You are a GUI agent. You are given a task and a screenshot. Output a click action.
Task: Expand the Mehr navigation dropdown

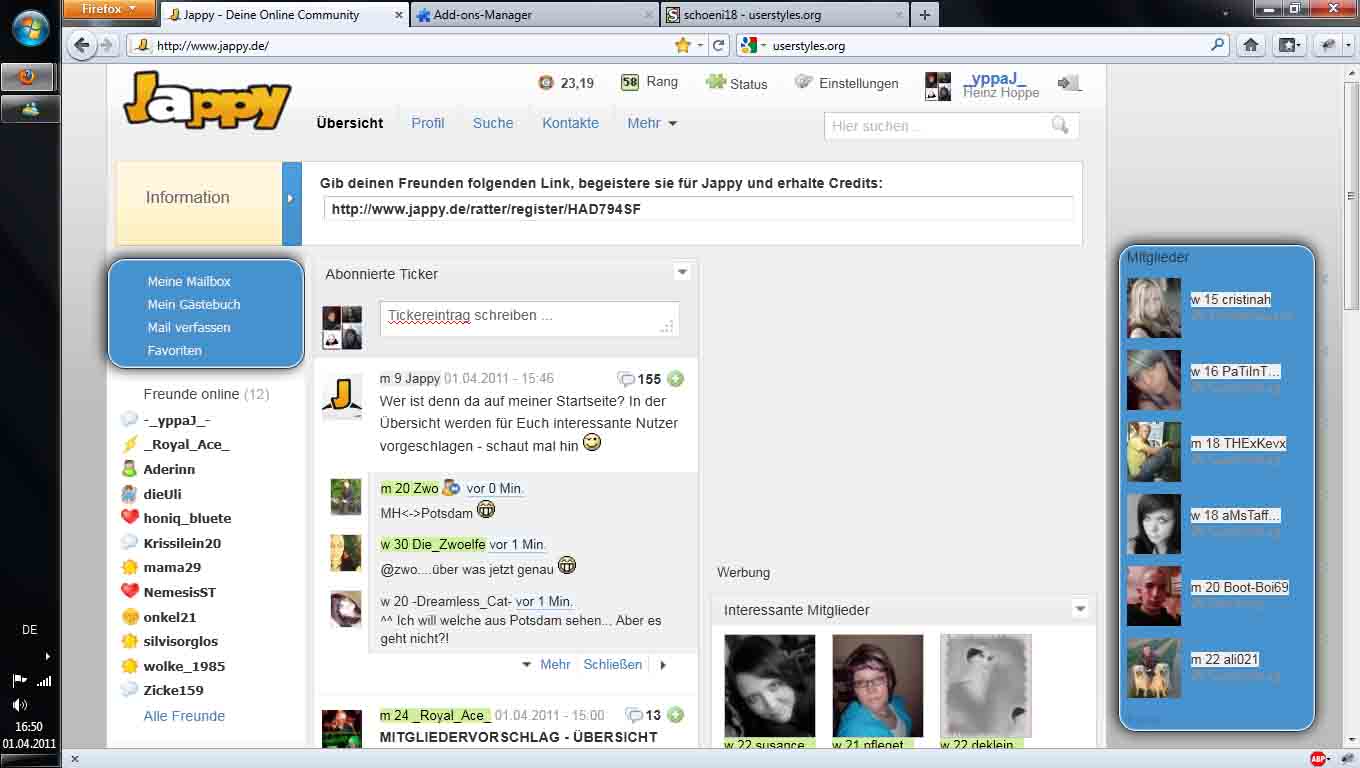652,123
